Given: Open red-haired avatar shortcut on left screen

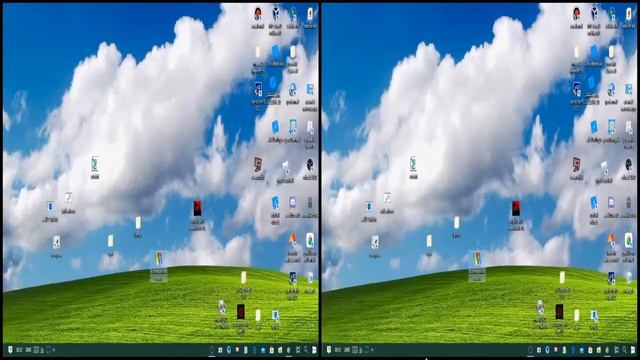Looking at the screenshot, I should [258, 14].
